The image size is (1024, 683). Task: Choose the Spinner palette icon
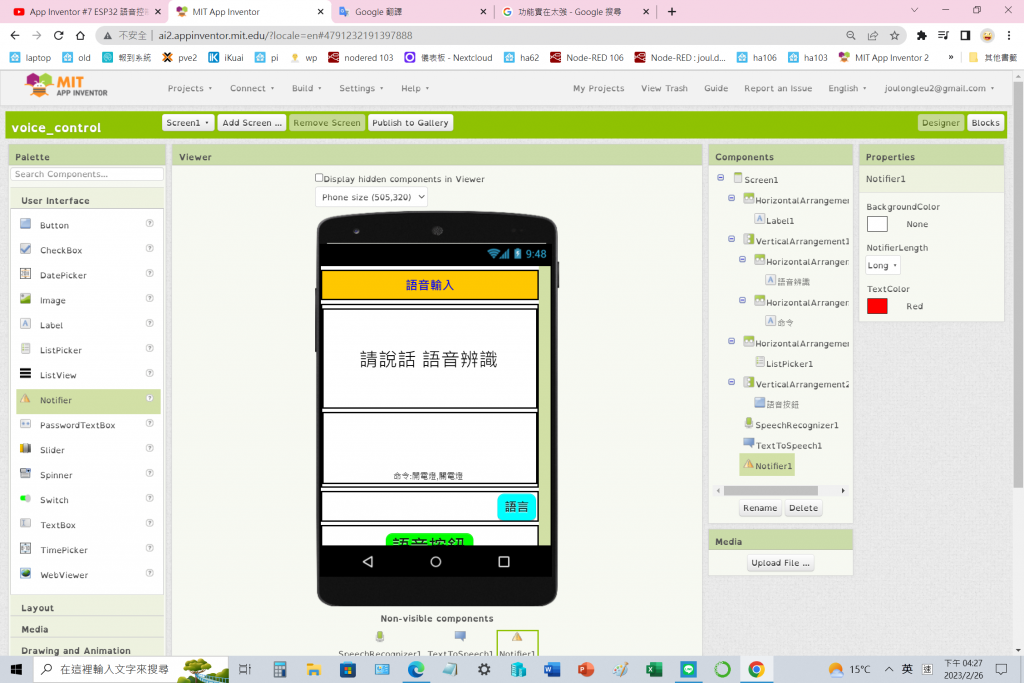pyautogui.click(x=25, y=473)
